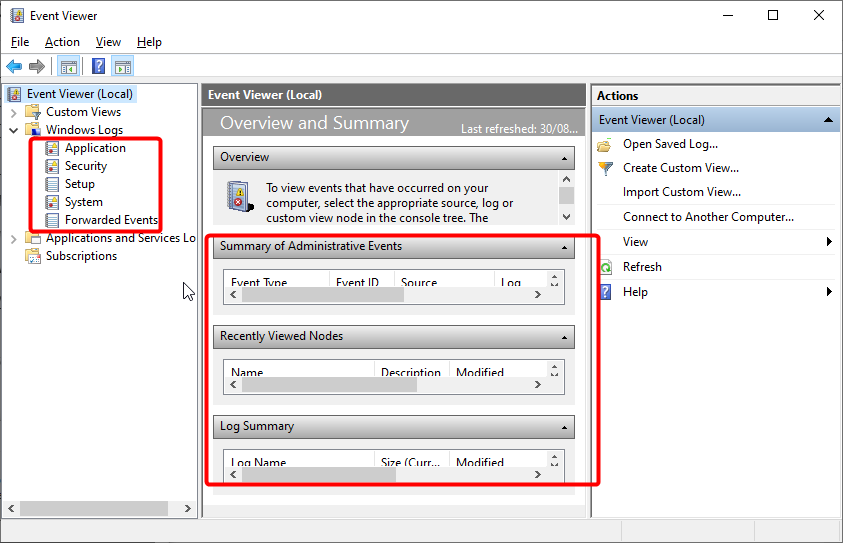Select the Subscriptions tree item
This screenshot has height=543, width=843.
(81, 256)
